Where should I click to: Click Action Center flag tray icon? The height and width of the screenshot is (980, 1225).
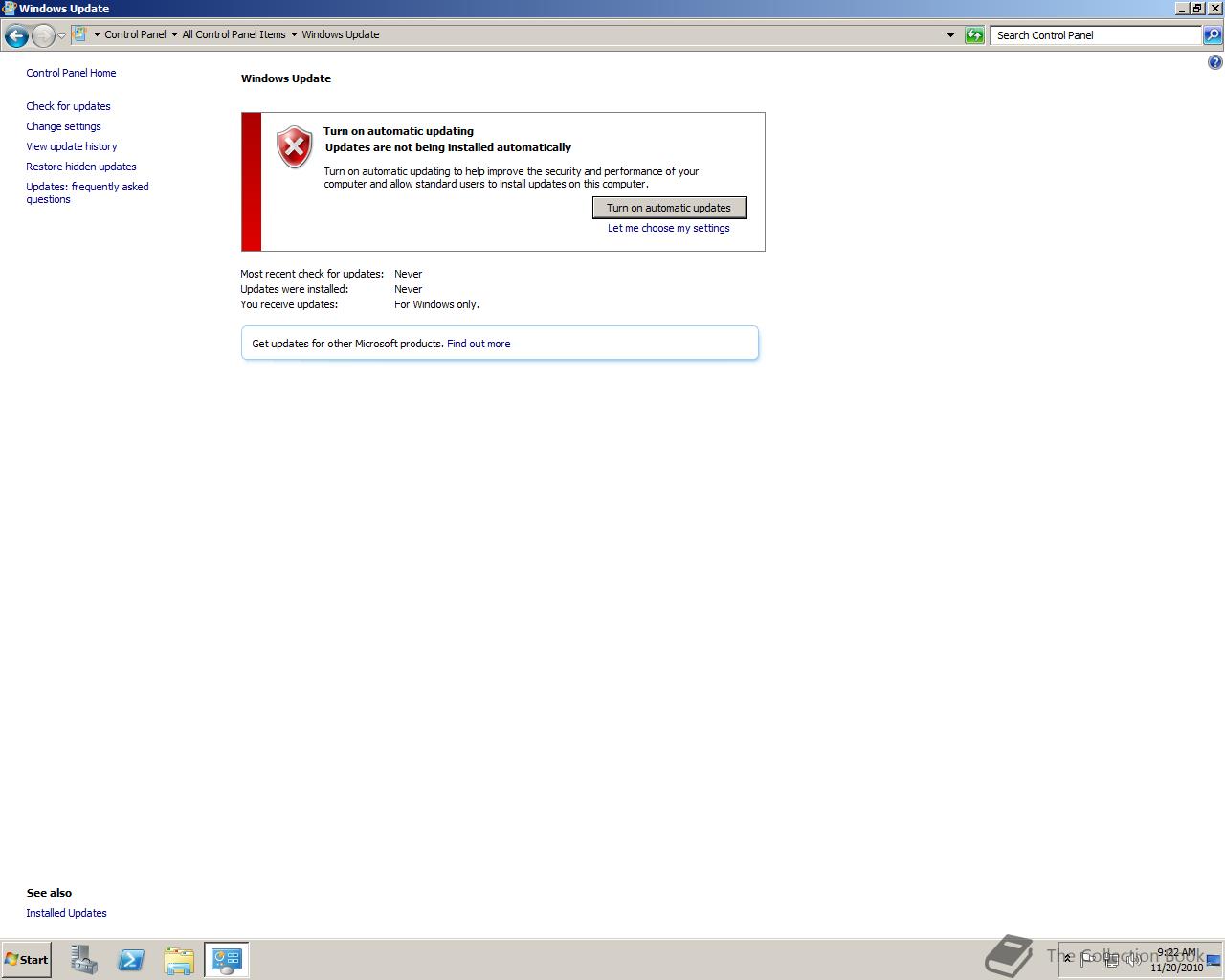(1088, 958)
